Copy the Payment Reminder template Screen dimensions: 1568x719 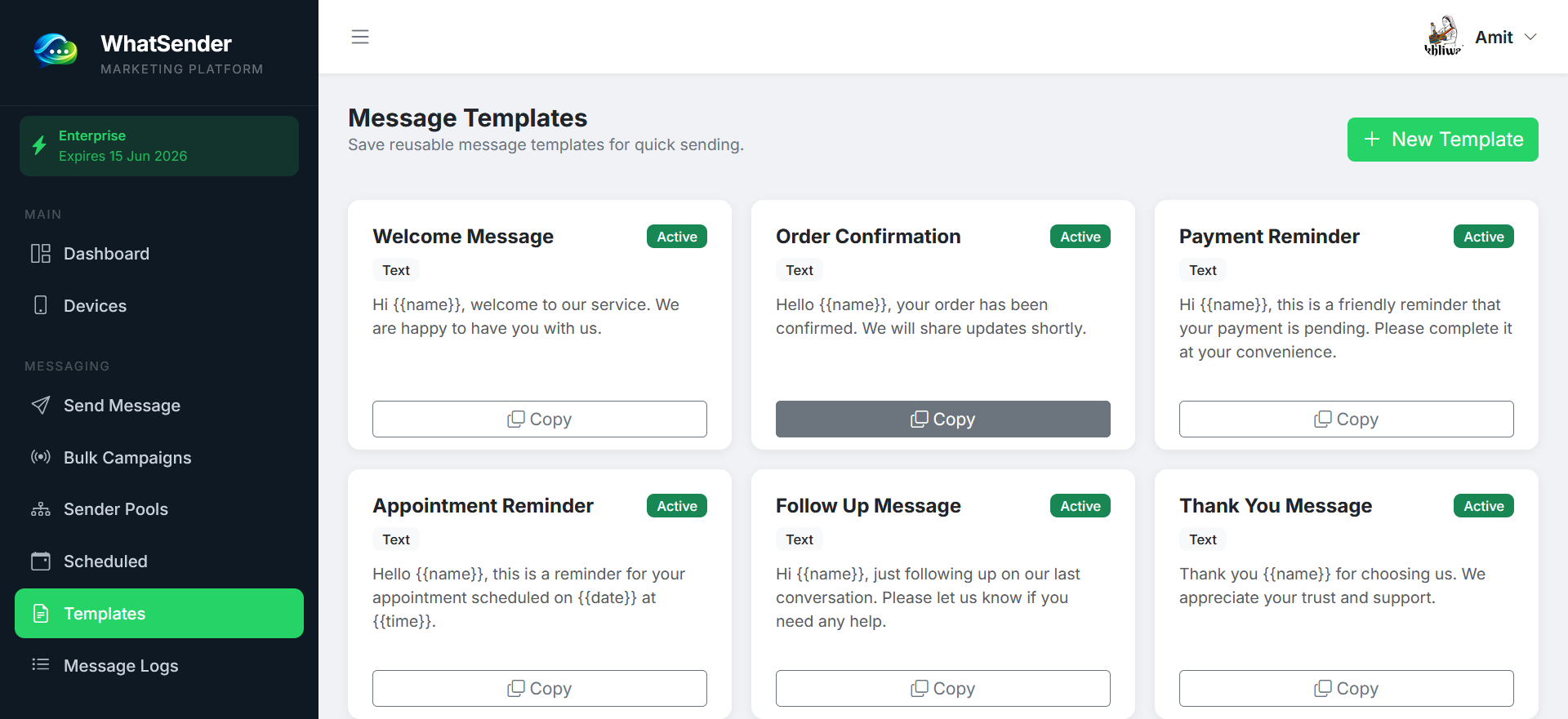[1347, 419]
